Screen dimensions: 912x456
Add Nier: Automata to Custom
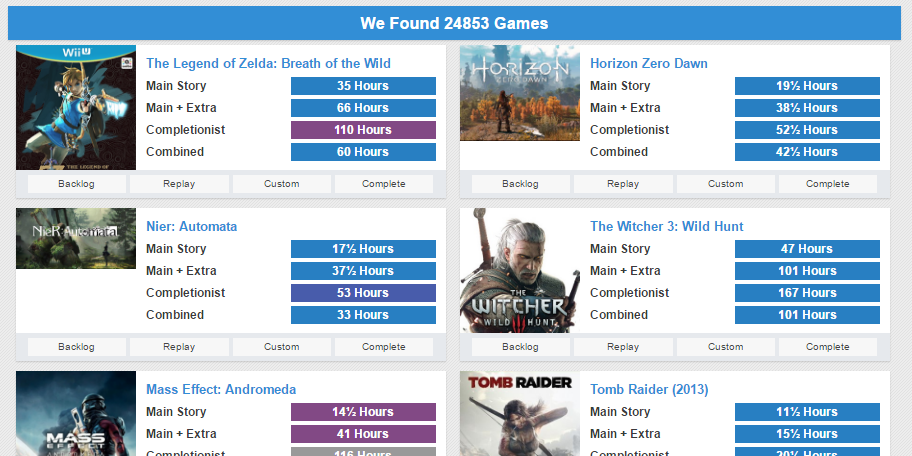pos(282,347)
